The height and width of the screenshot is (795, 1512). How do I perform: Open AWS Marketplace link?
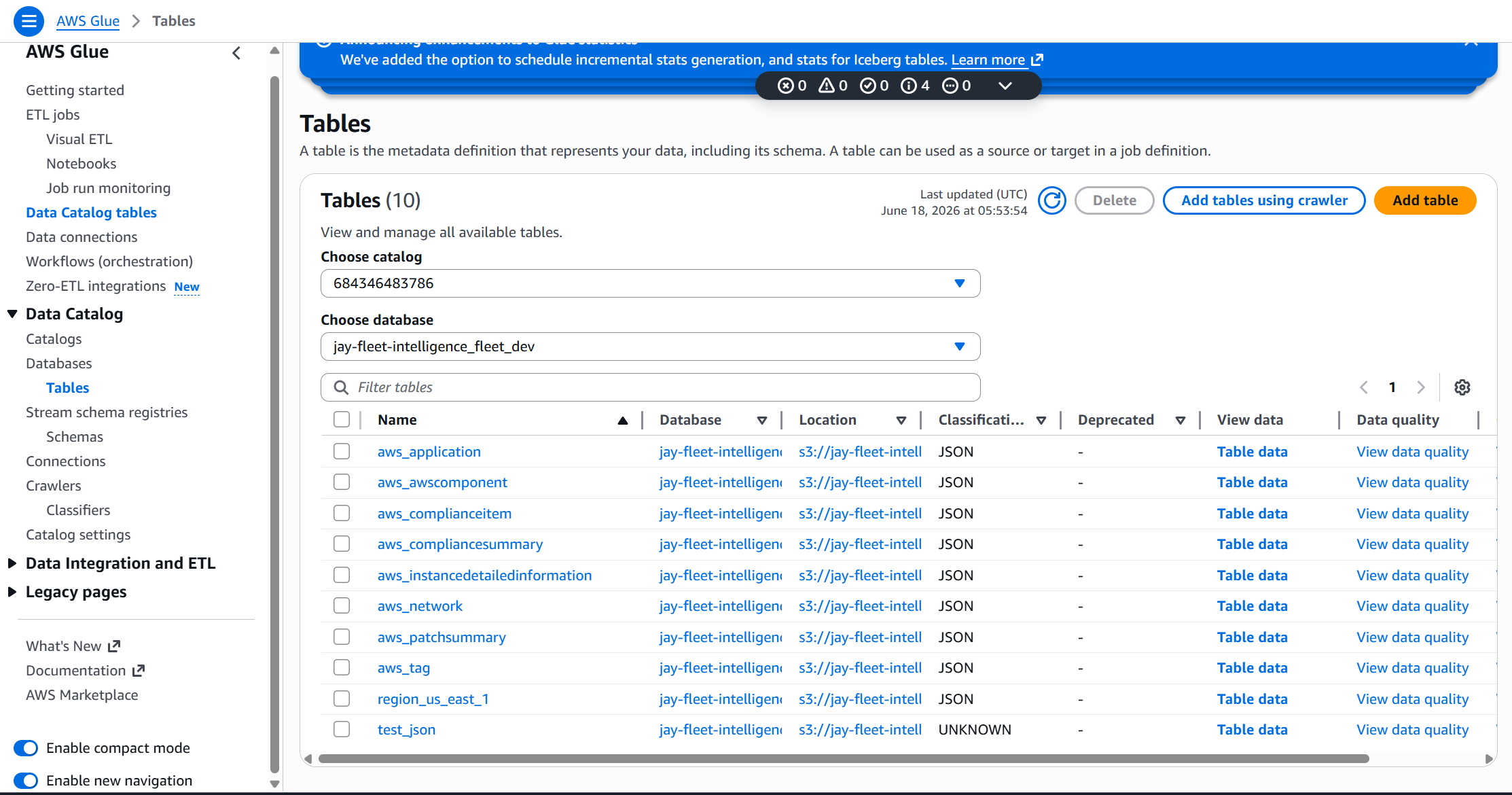82,695
